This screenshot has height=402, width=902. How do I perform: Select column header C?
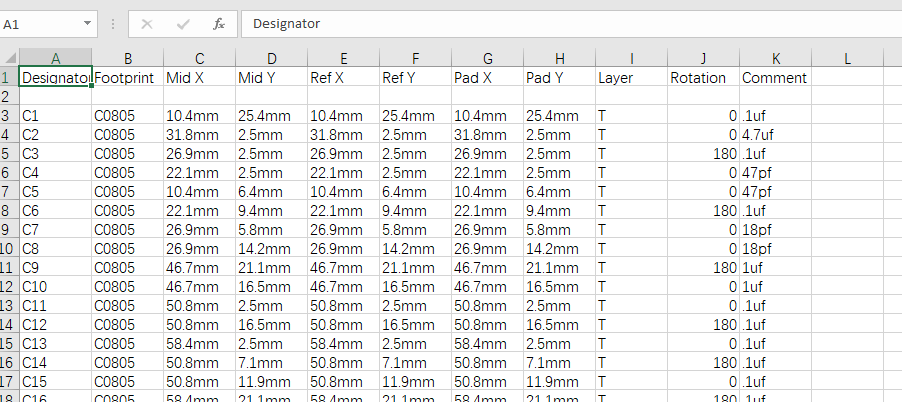tap(199, 58)
